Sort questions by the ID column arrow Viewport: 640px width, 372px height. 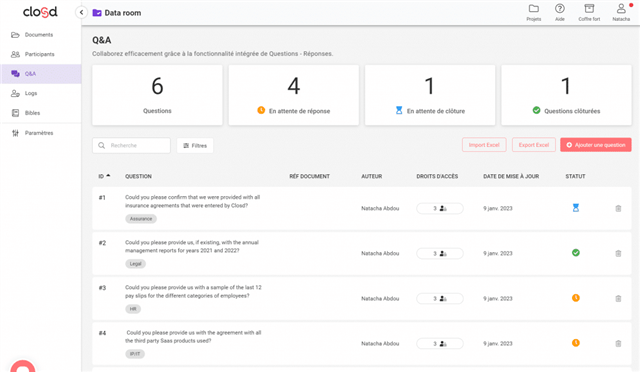click(108, 176)
